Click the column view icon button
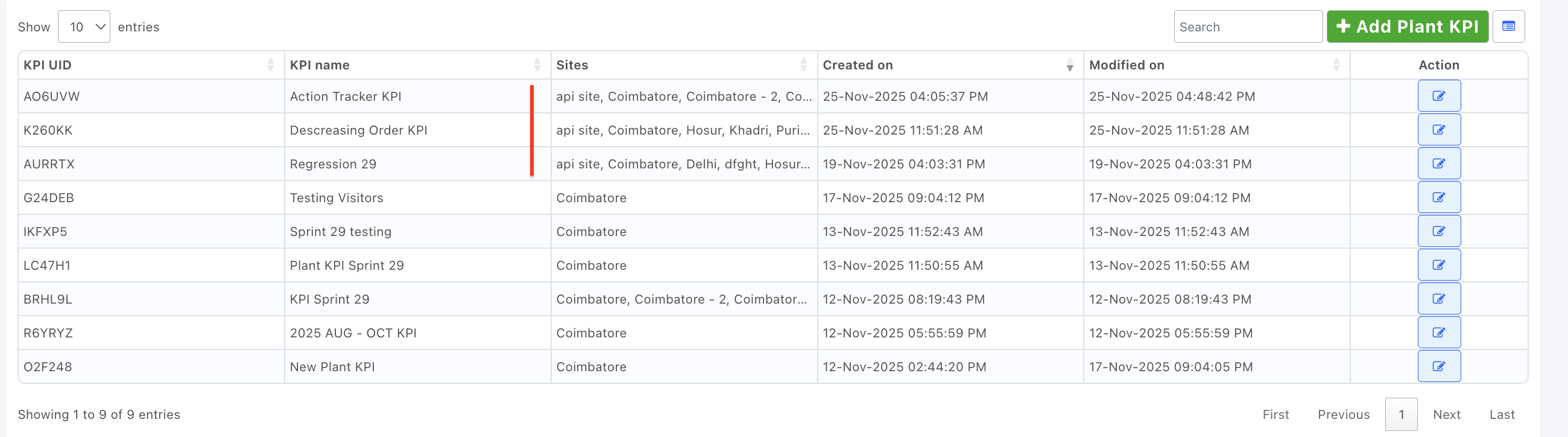Screen dimensions: 1568x437 click(x=1508, y=27)
